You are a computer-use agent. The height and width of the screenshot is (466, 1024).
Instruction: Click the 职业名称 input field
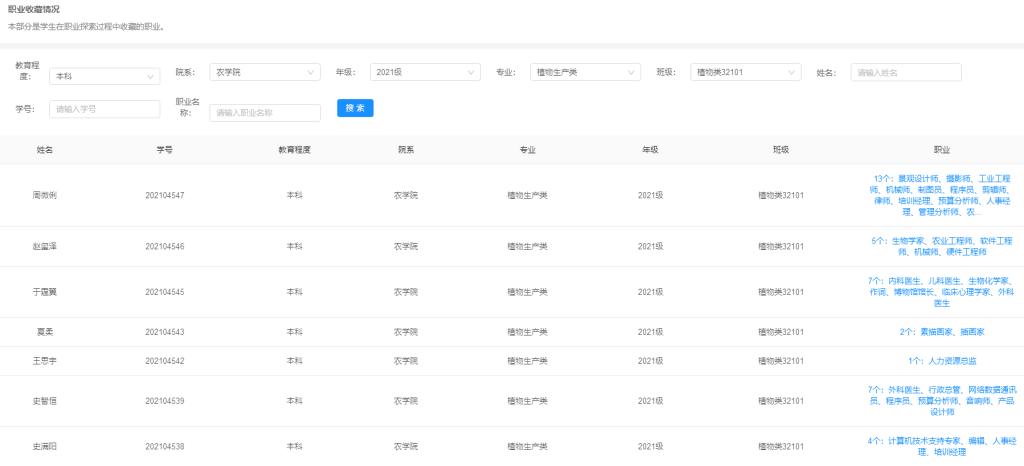(264, 112)
